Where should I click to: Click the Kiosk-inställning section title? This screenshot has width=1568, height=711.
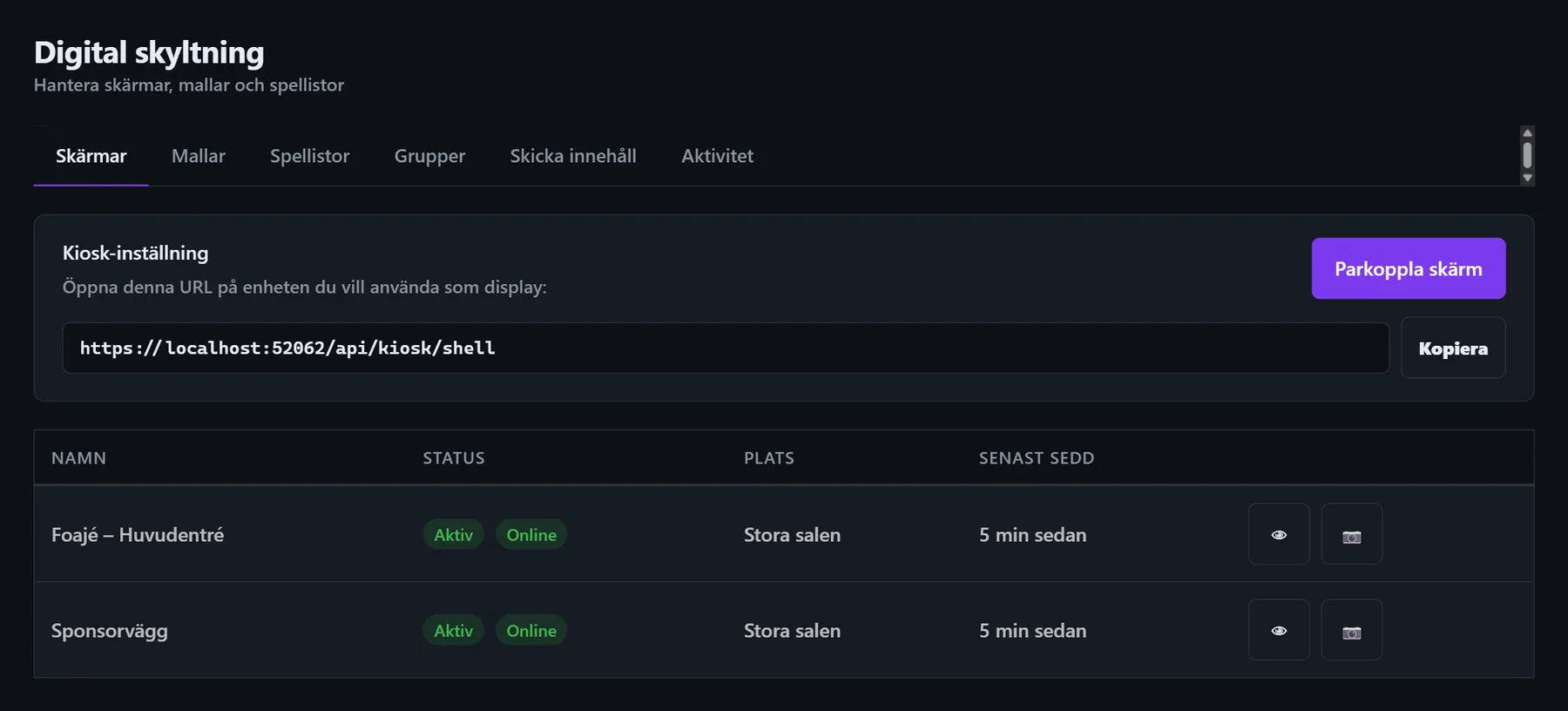pos(136,253)
